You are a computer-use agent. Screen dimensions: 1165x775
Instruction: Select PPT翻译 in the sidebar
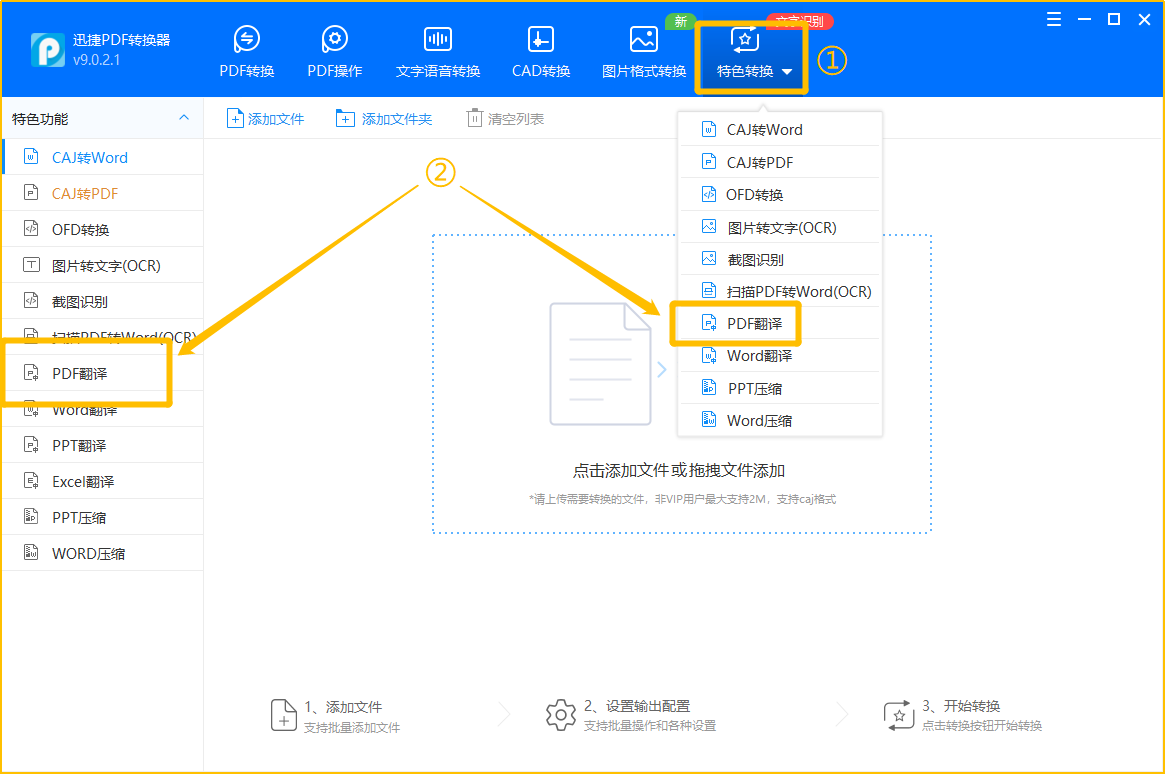coord(103,445)
